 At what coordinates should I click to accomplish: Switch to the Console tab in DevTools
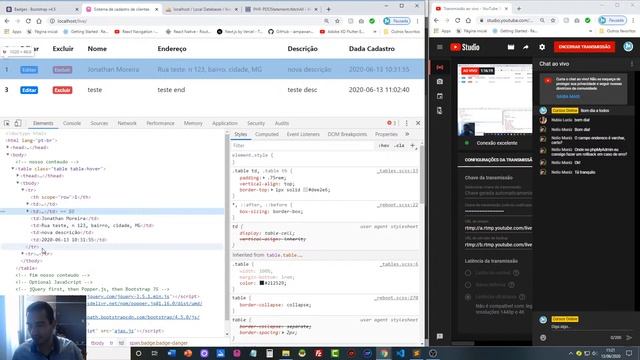72,123
